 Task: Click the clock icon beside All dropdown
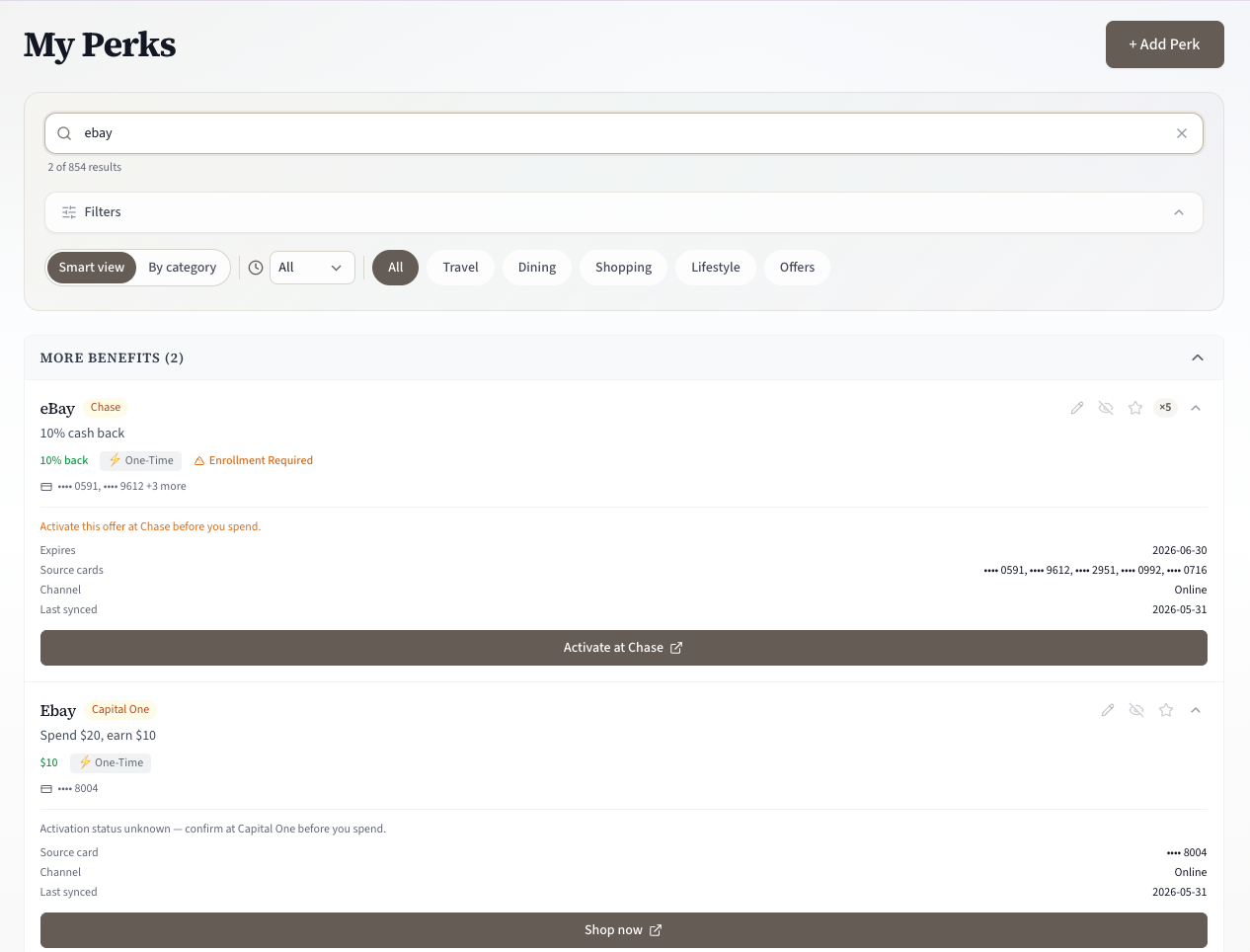tap(256, 268)
